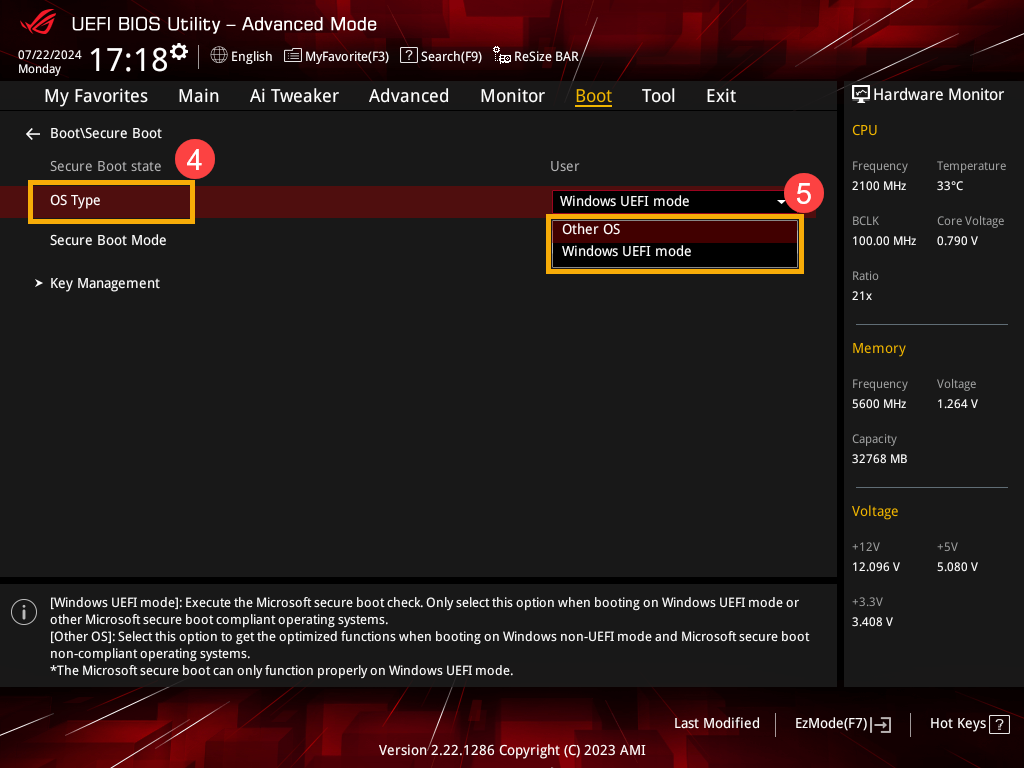Open the OS Type dropdown arrow
This screenshot has height=768, width=1024.
click(780, 202)
